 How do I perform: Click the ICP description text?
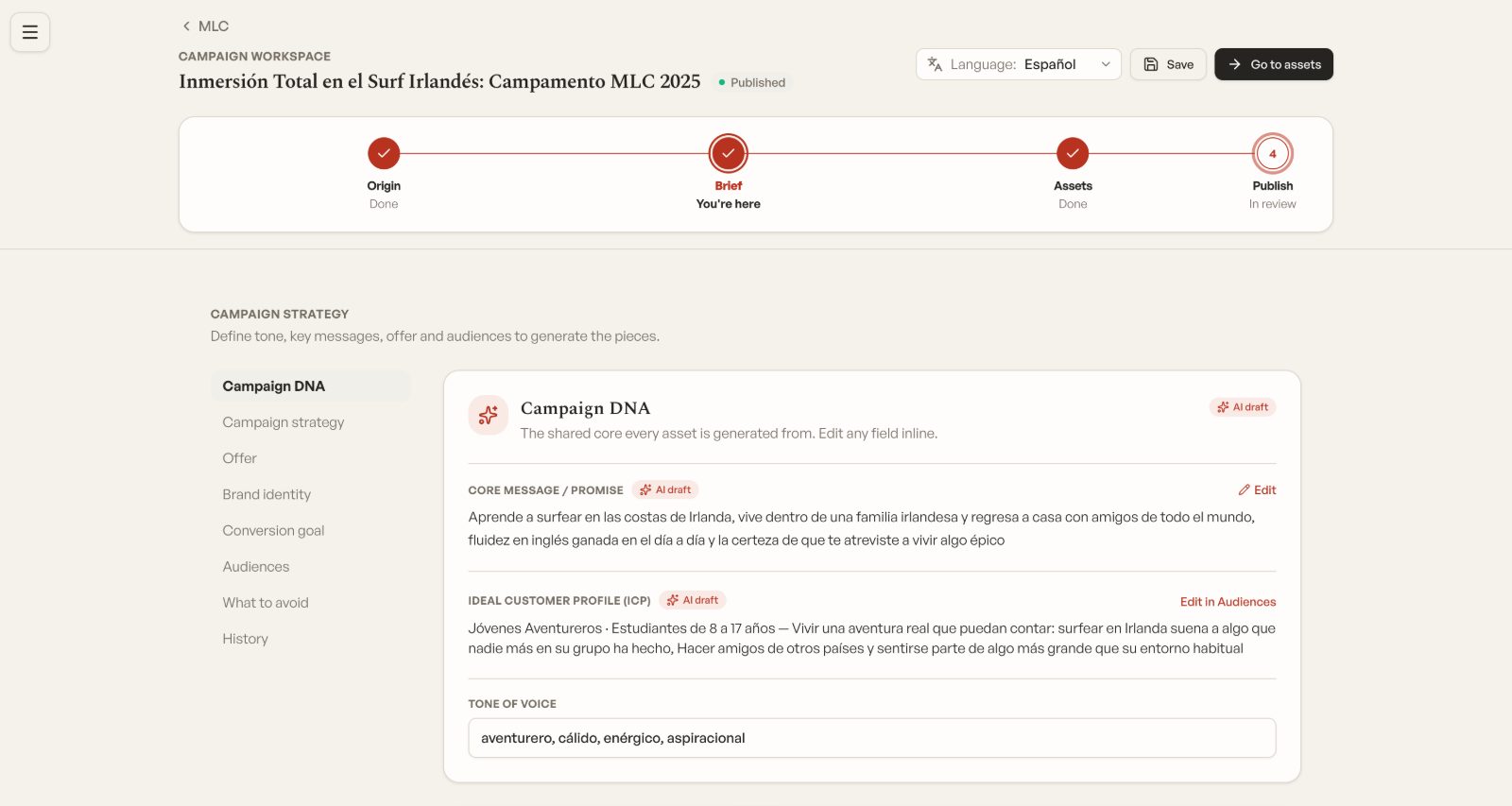pyautogui.click(x=872, y=638)
